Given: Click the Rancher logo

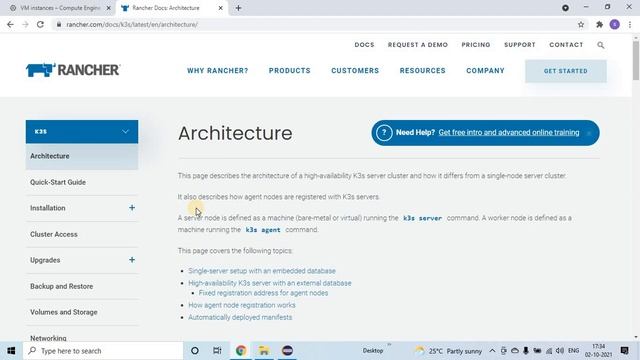Looking at the screenshot, I should (x=73, y=70).
